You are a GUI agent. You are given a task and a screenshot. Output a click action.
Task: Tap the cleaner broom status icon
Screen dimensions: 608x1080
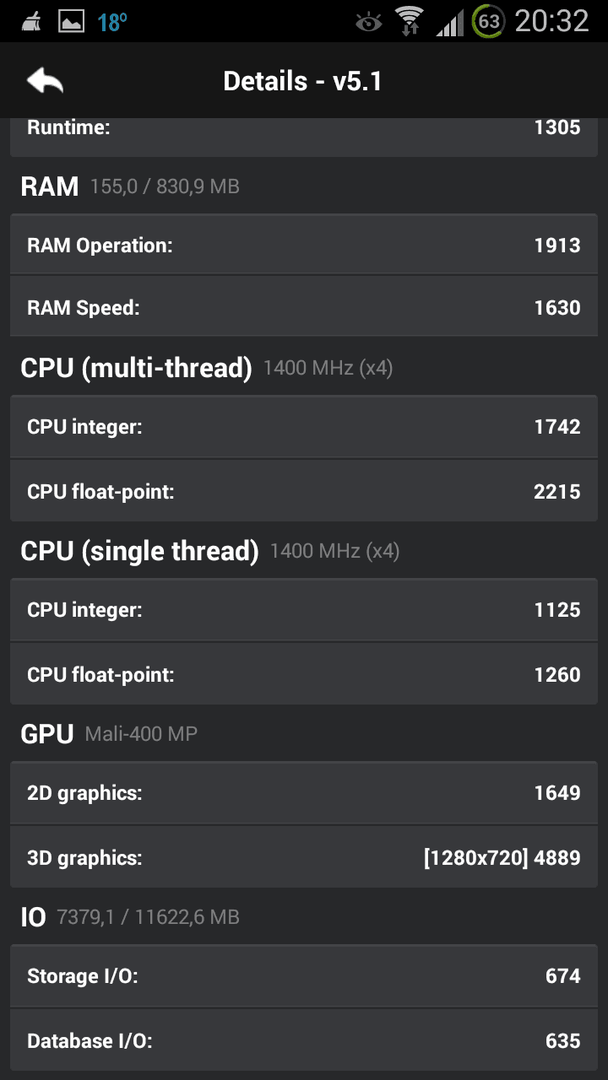pos(31,21)
